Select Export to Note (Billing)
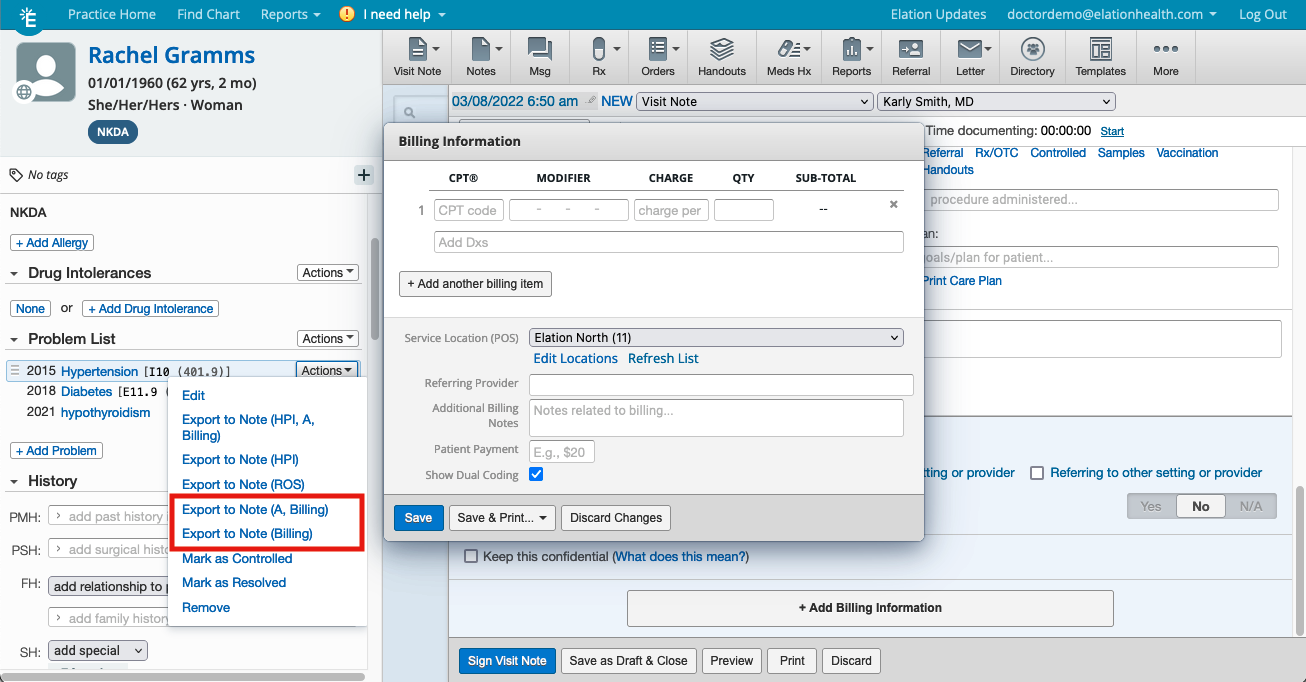1306x682 pixels. pyautogui.click(x=247, y=534)
